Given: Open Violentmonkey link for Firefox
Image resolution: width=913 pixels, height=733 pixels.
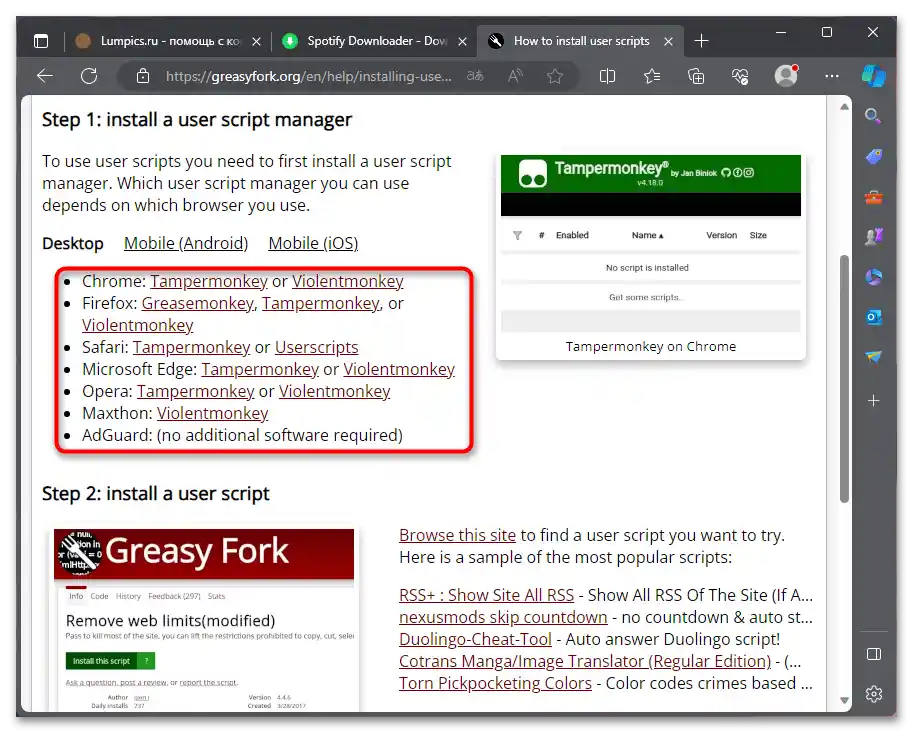Looking at the screenshot, I should click(x=137, y=325).
